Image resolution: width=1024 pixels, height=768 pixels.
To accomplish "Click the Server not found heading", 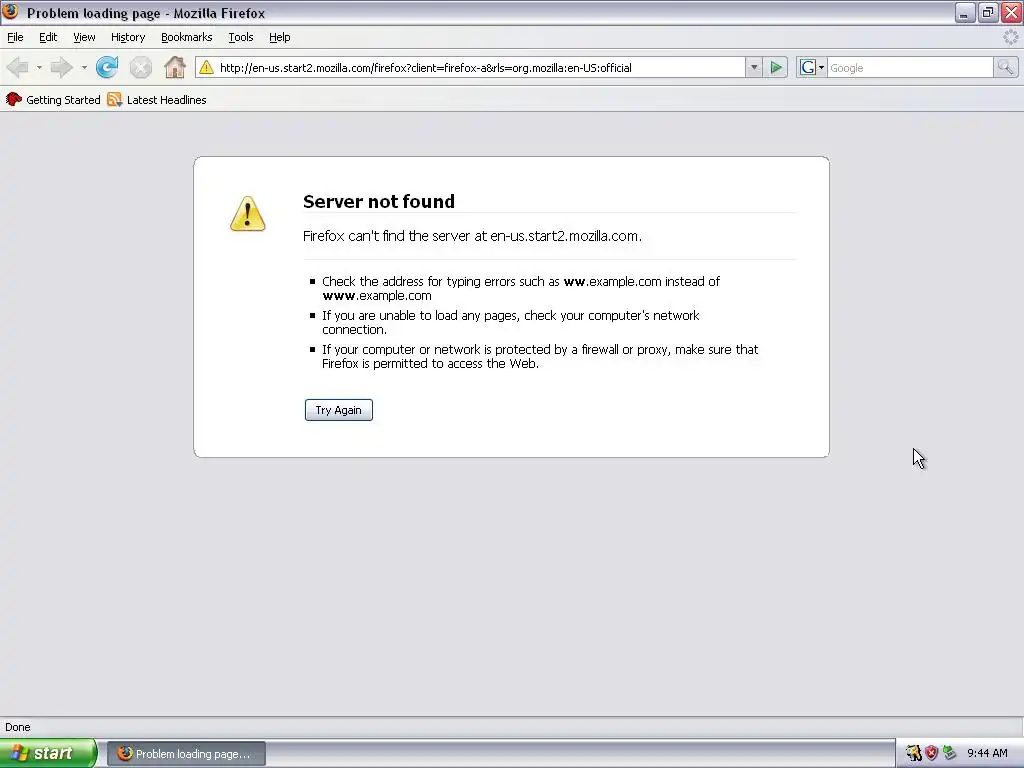I will click(x=379, y=201).
